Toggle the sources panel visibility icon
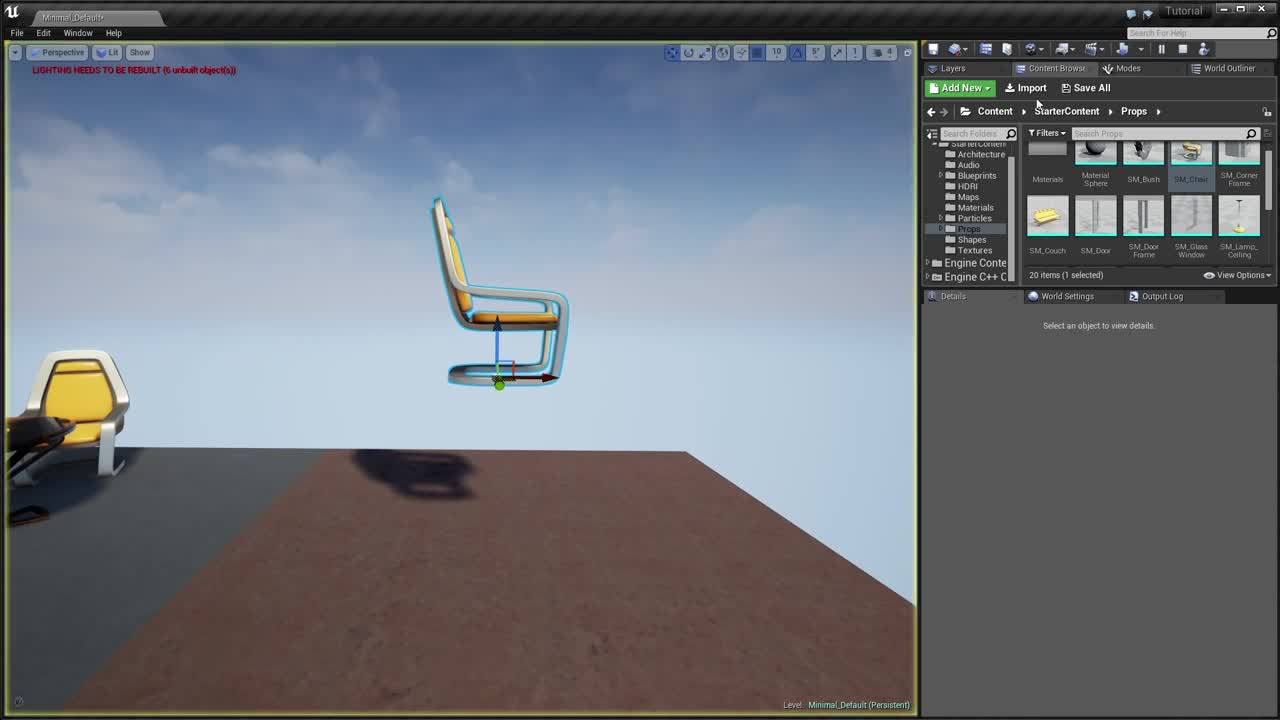 (x=931, y=133)
